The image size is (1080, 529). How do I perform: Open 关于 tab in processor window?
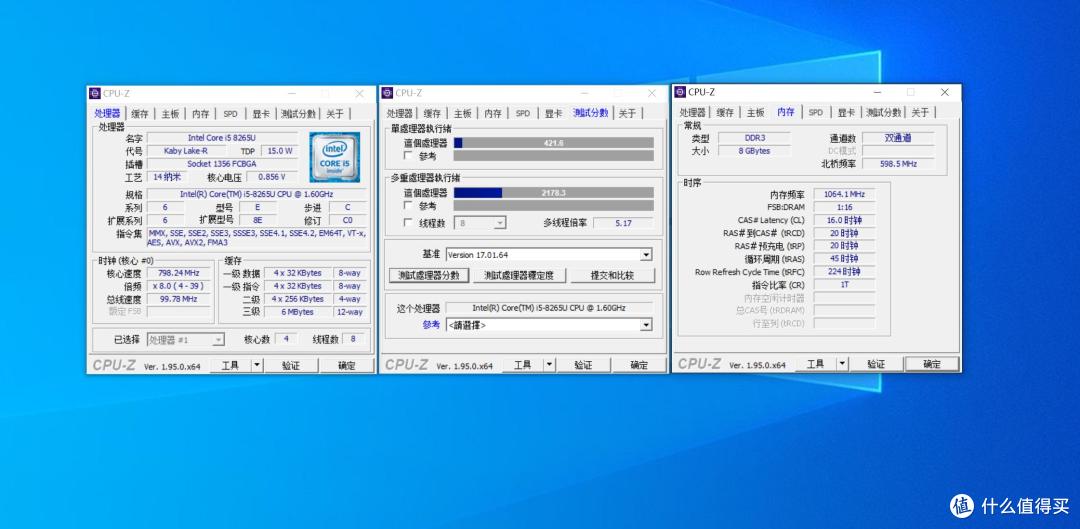(335, 114)
